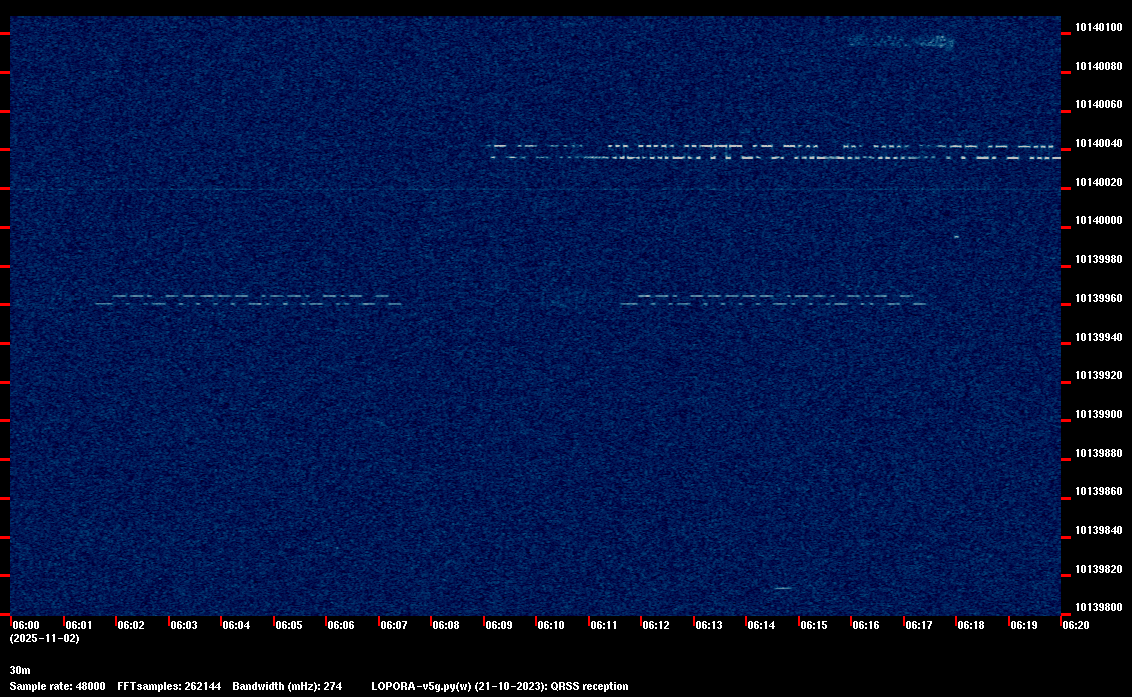
Task: Select the 06:17 time label
Action: click(918, 625)
